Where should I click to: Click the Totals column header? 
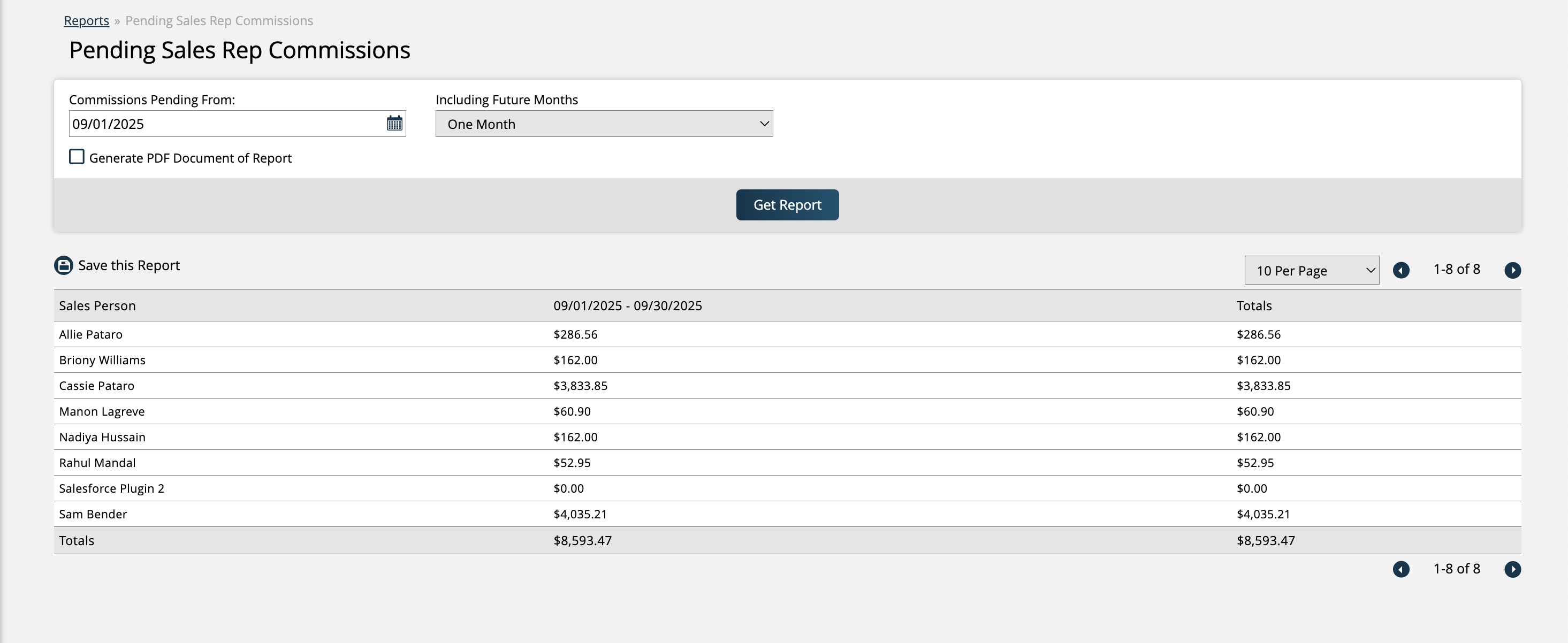tap(1254, 305)
